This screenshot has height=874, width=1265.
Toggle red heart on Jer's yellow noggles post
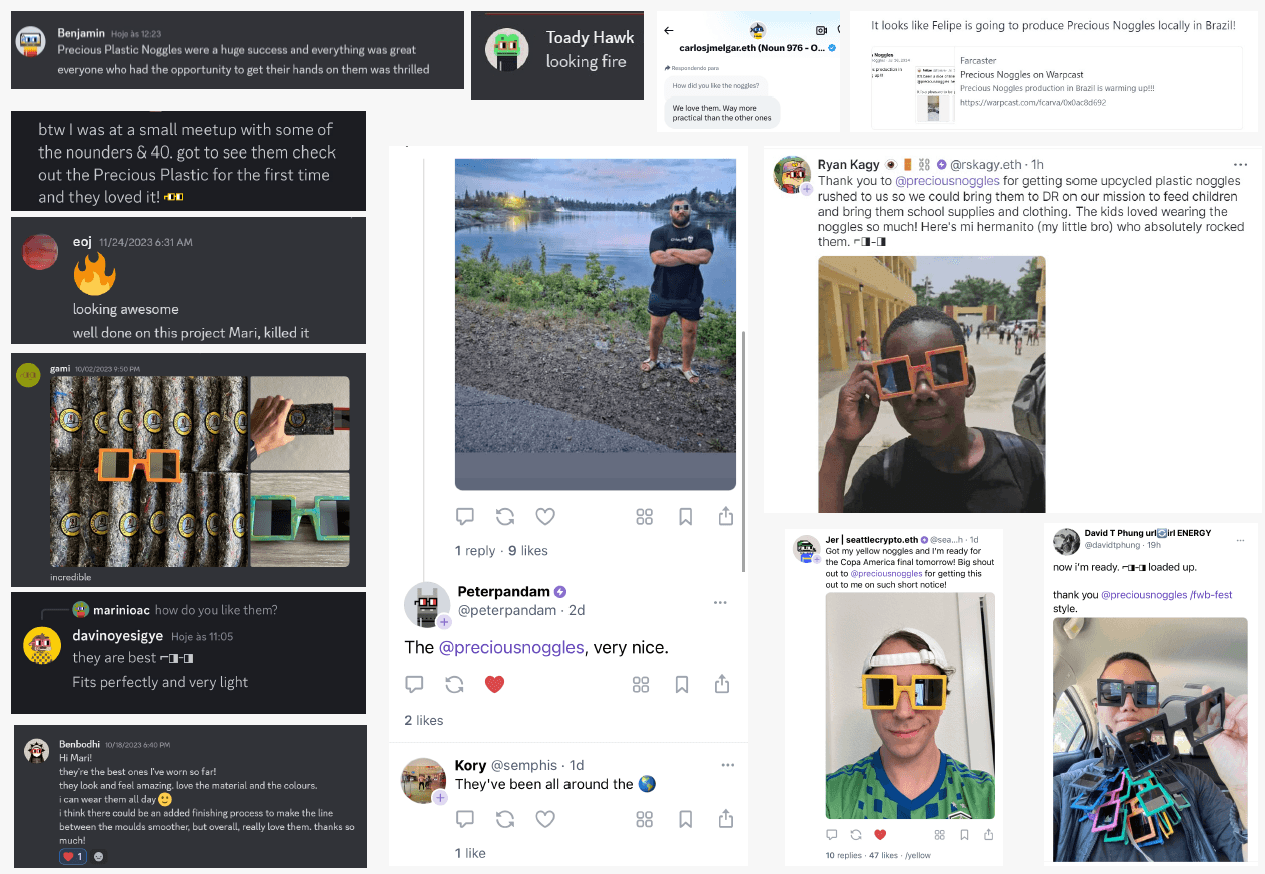coord(880,834)
